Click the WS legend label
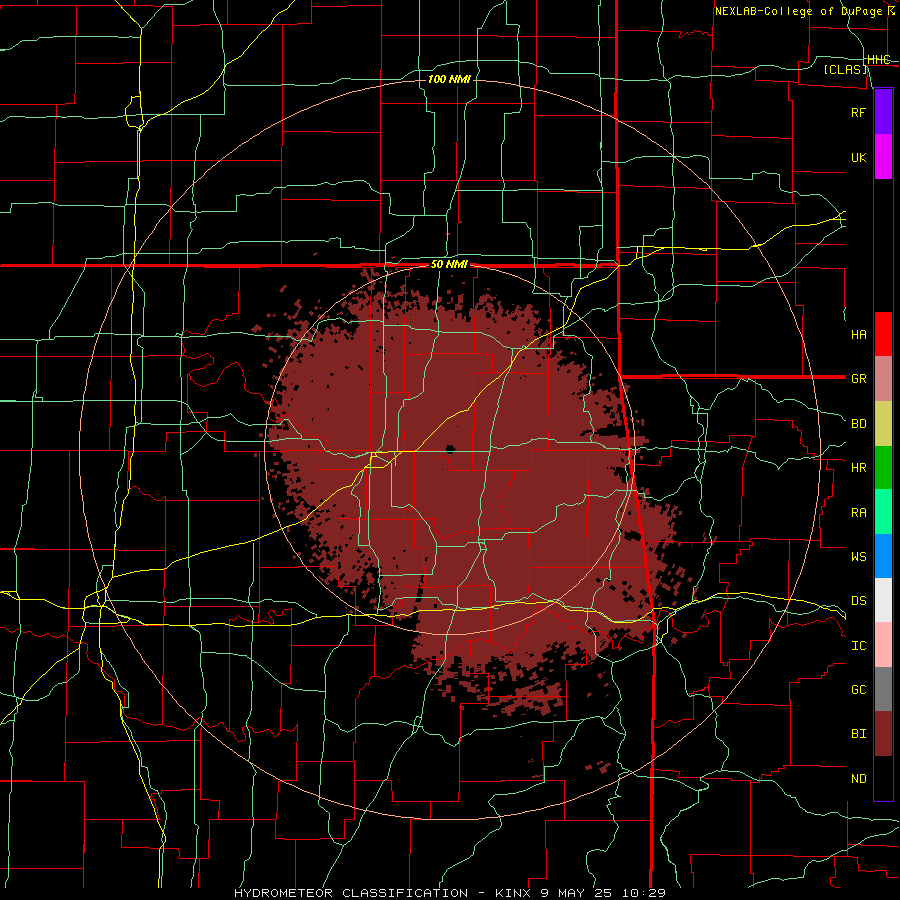This screenshot has width=900, height=900. point(859,556)
